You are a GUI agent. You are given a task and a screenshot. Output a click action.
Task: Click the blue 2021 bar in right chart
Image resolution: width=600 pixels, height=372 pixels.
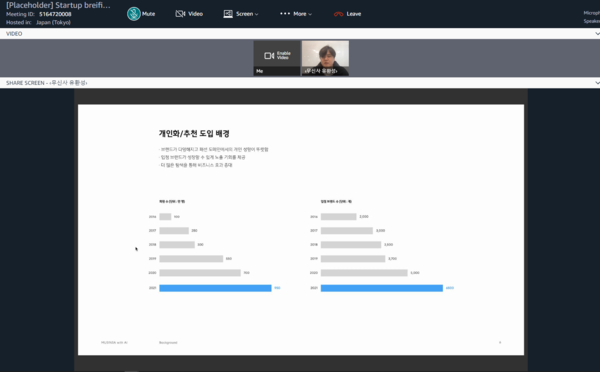[382, 288]
